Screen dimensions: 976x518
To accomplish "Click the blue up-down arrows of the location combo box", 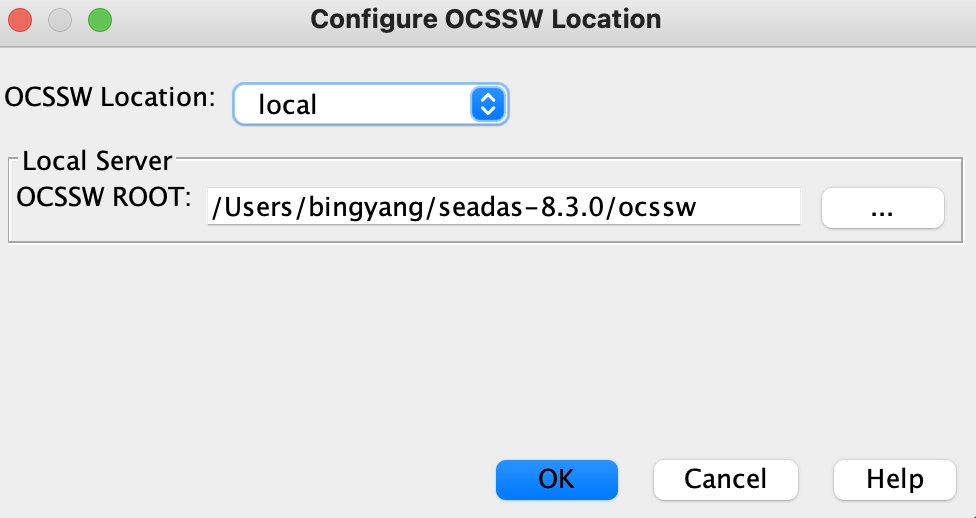I will (488, 104).
